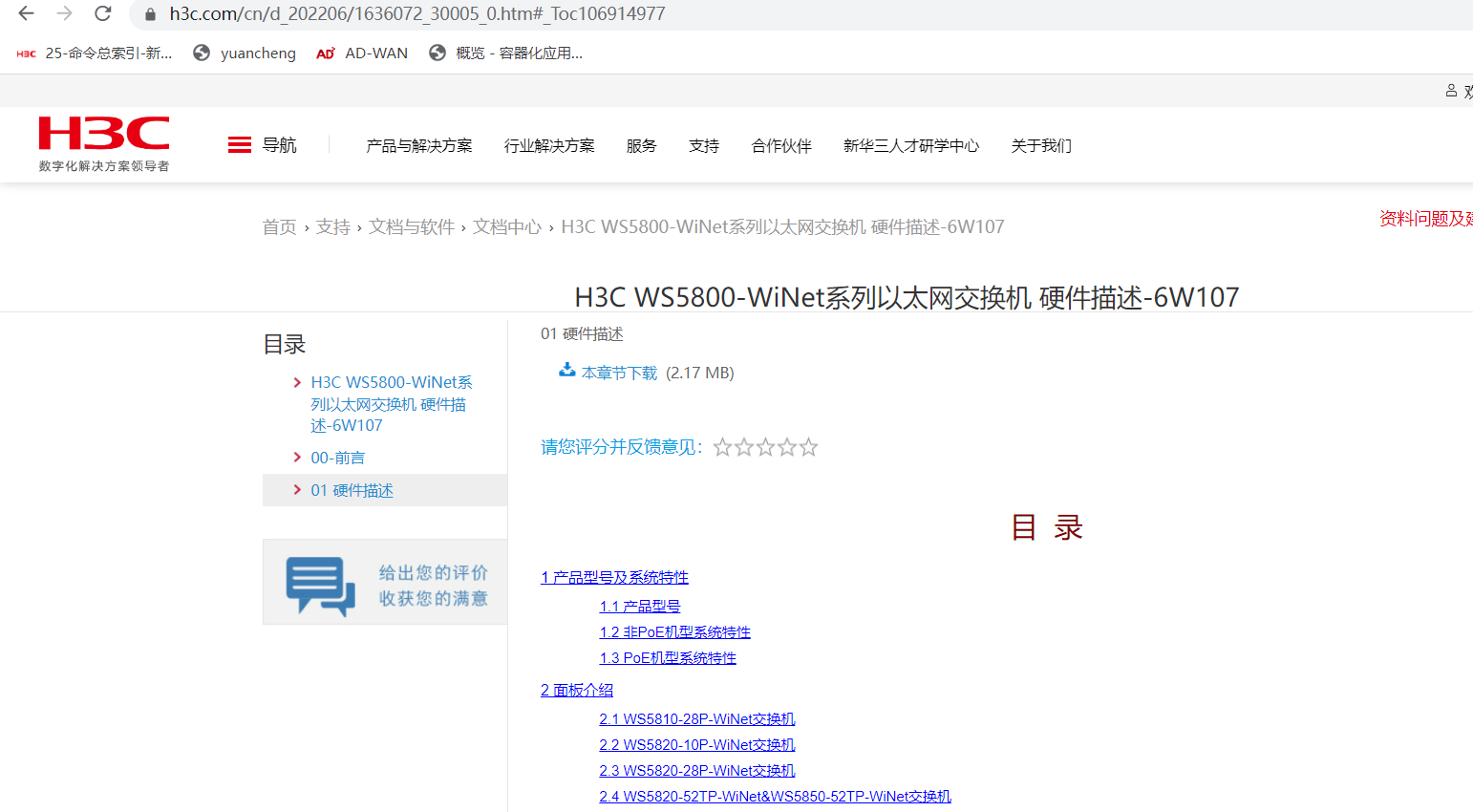Open section 1.2 非PoE机型系统特性
This screenshot has width=1473, height=812.
pos(675,632)
